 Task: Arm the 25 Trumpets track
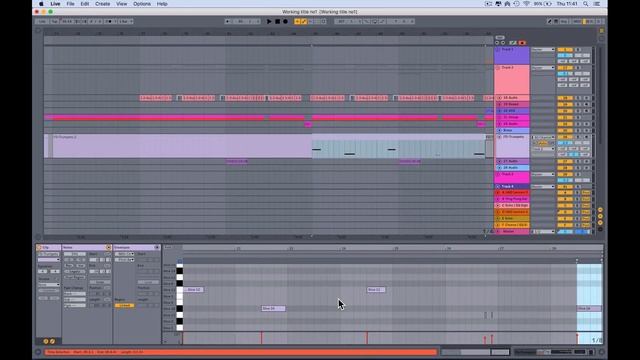pos(587,137)
